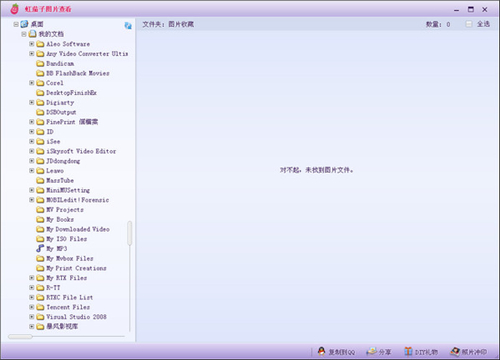Expand the Aleo Software folder
Screen dimensions: 500x360
(x=32, y=44)
